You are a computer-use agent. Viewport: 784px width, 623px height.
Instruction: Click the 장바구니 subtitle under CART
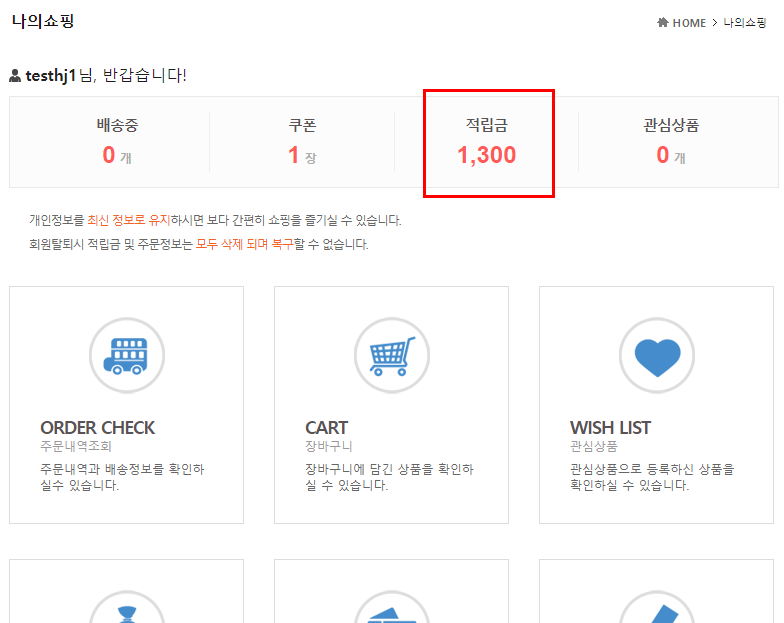(x=328, y=446)
